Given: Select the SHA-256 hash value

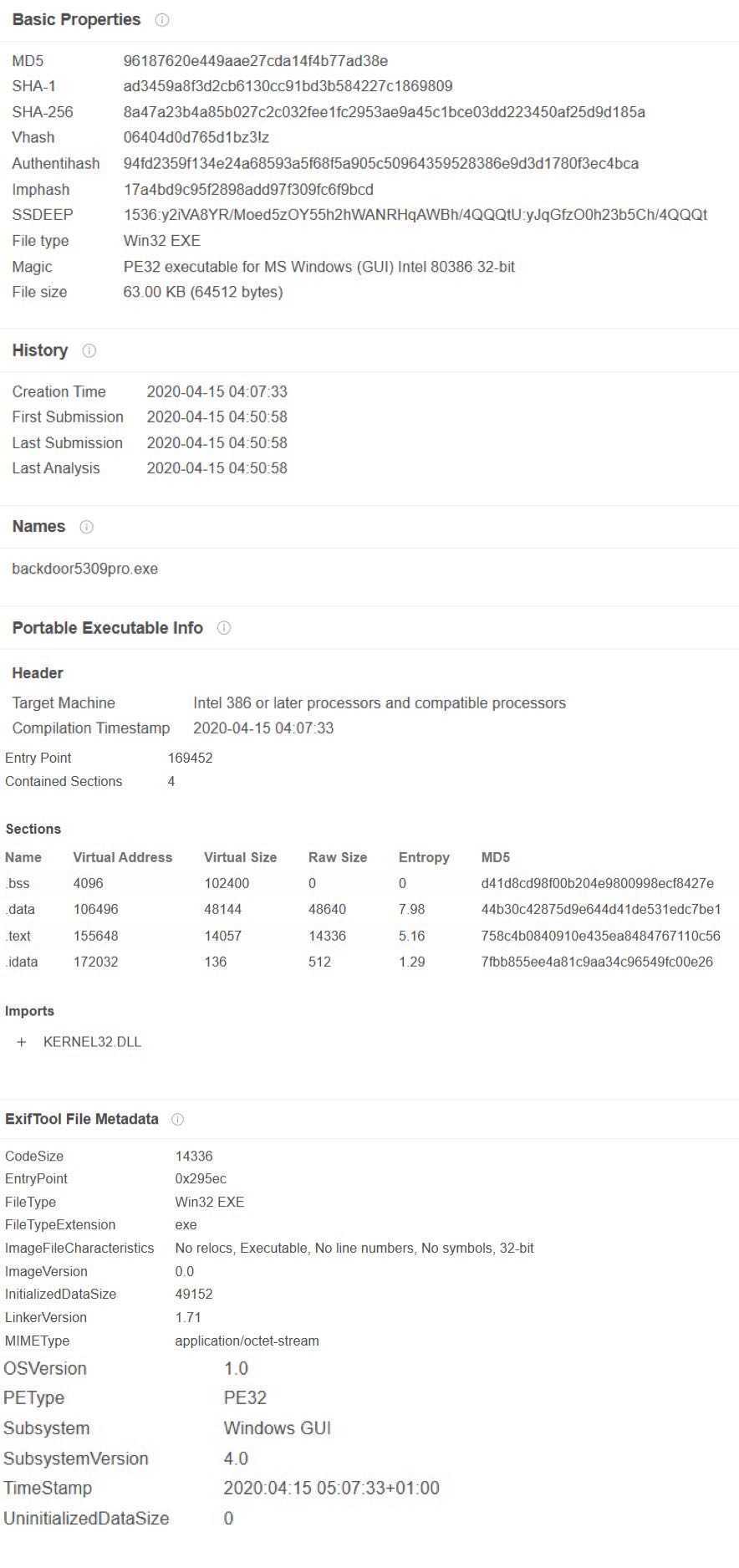Looking at the screenshot, I should (385, 112).
